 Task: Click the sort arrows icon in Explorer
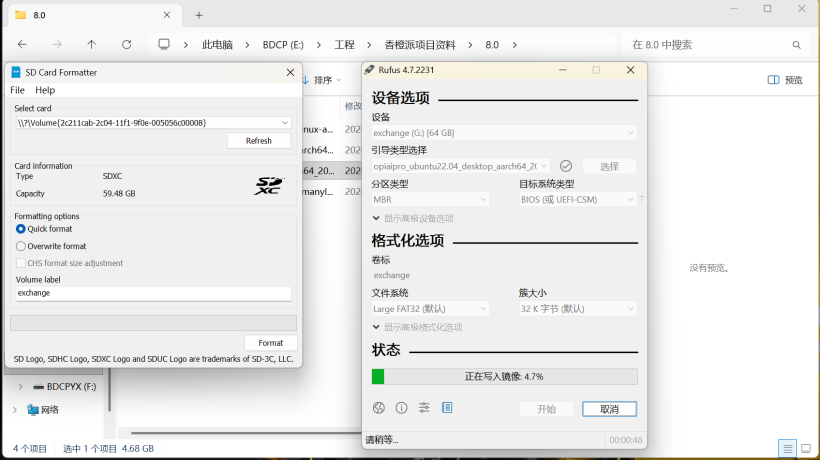coord(305,80)
